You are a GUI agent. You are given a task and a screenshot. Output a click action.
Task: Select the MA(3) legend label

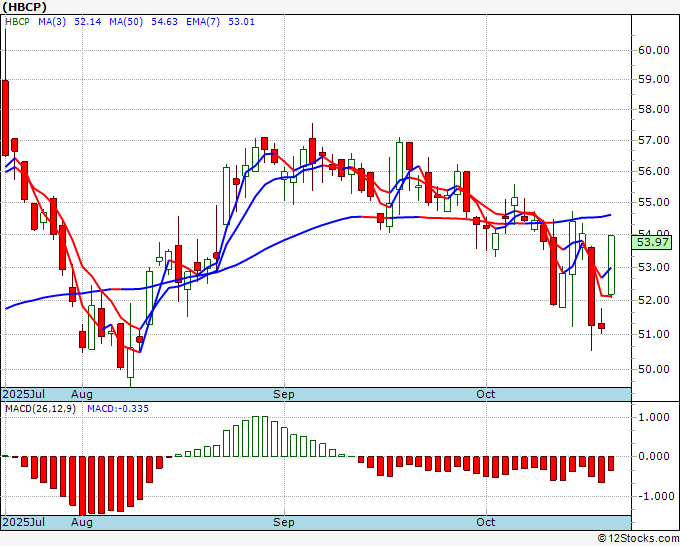tap(52, 21)
